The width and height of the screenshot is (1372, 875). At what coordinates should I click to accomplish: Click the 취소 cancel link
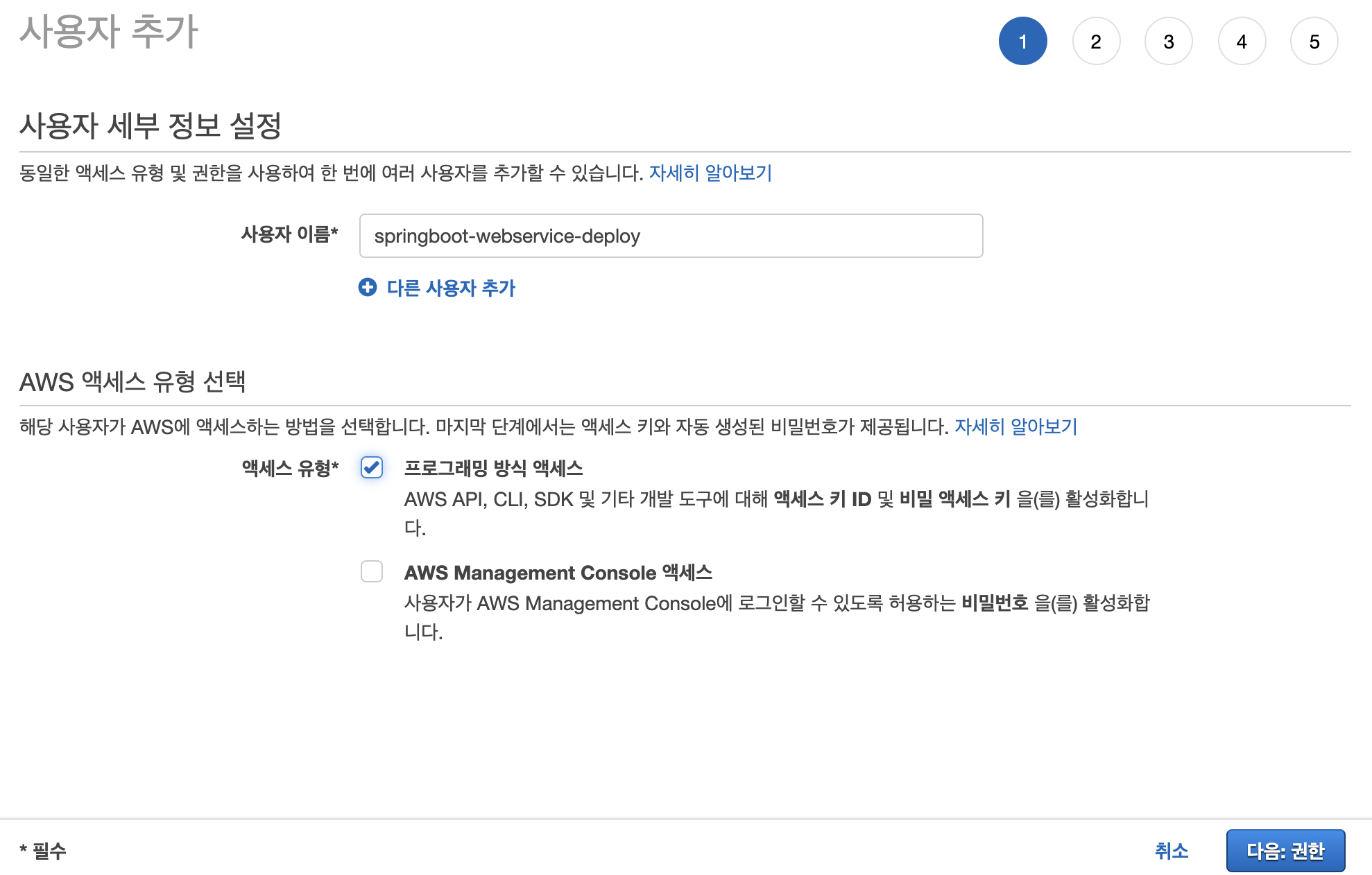(1172, 851)
